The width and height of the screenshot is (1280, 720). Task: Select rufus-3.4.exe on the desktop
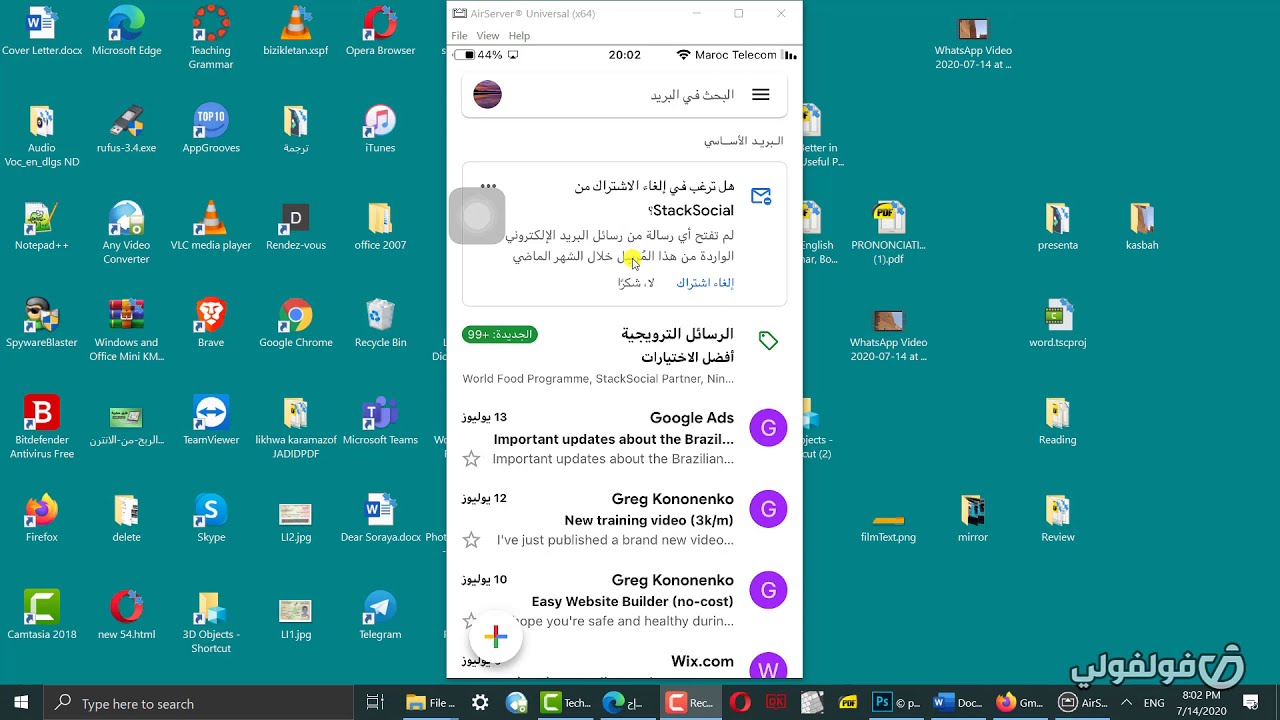[x=127, y=128]
